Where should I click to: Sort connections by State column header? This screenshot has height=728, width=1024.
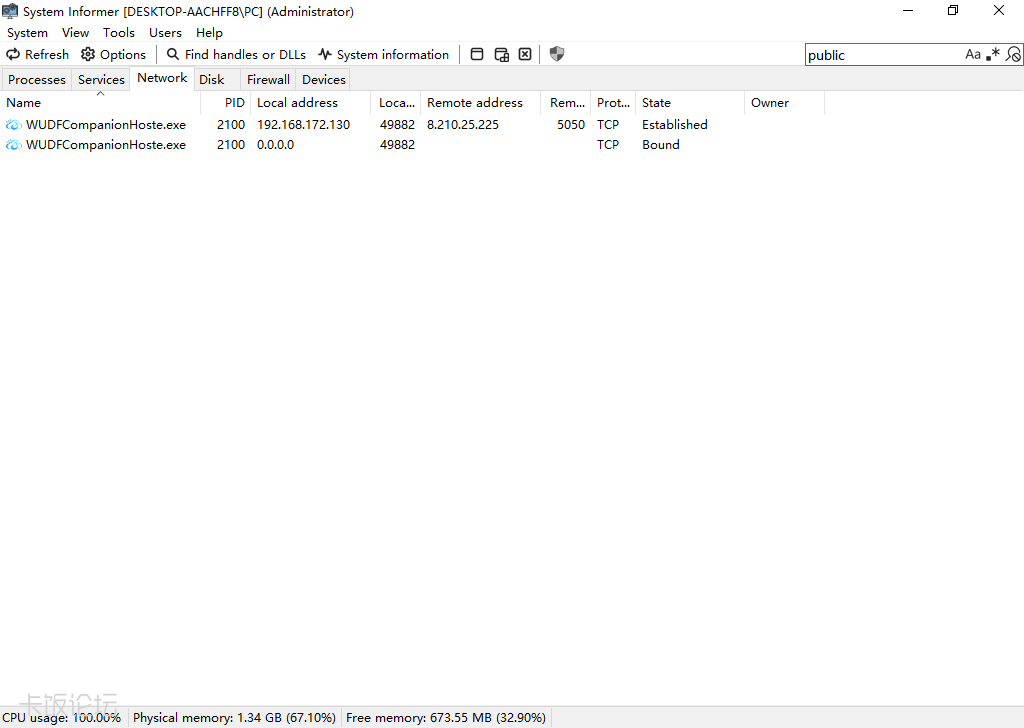(x=657, y=103)
